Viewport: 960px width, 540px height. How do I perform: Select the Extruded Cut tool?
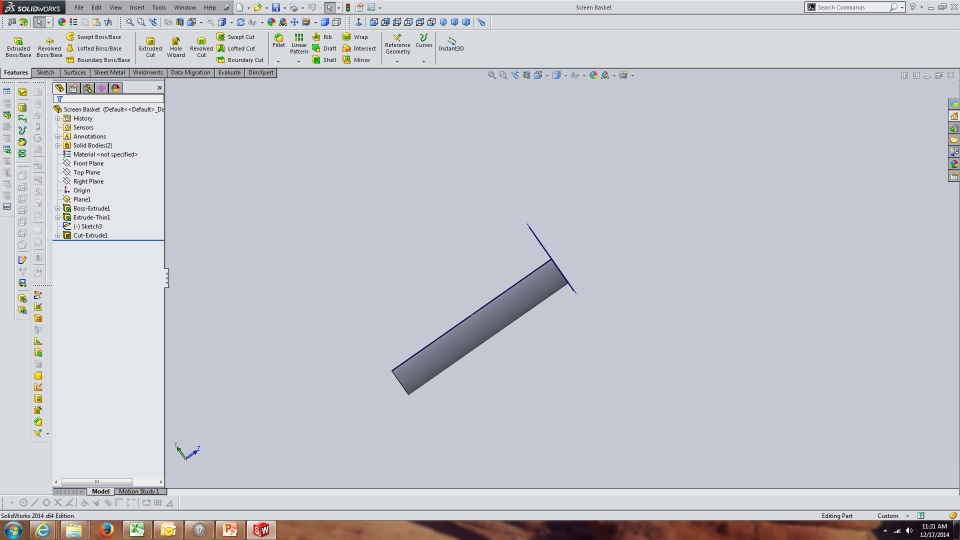(150, 47)
